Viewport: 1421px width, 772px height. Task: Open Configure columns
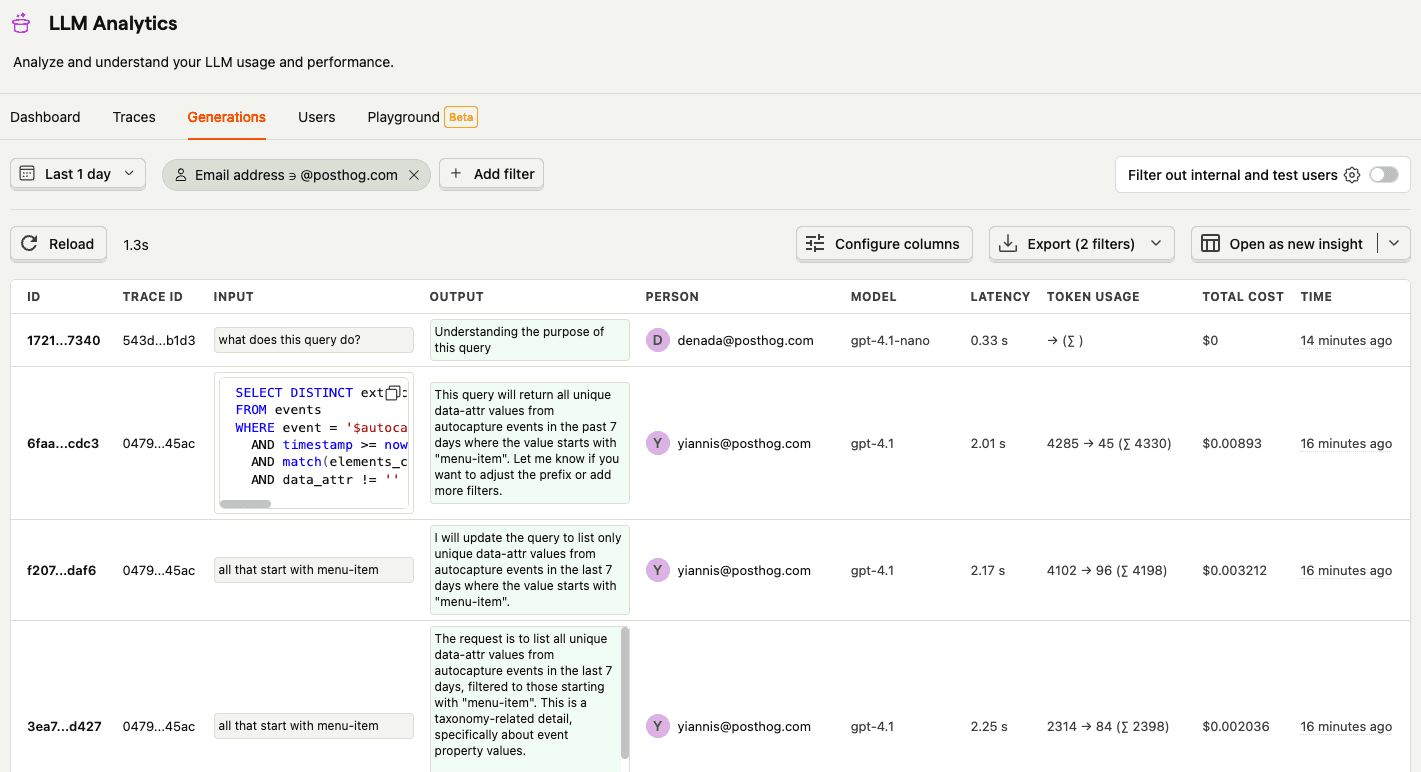[884, 244]
